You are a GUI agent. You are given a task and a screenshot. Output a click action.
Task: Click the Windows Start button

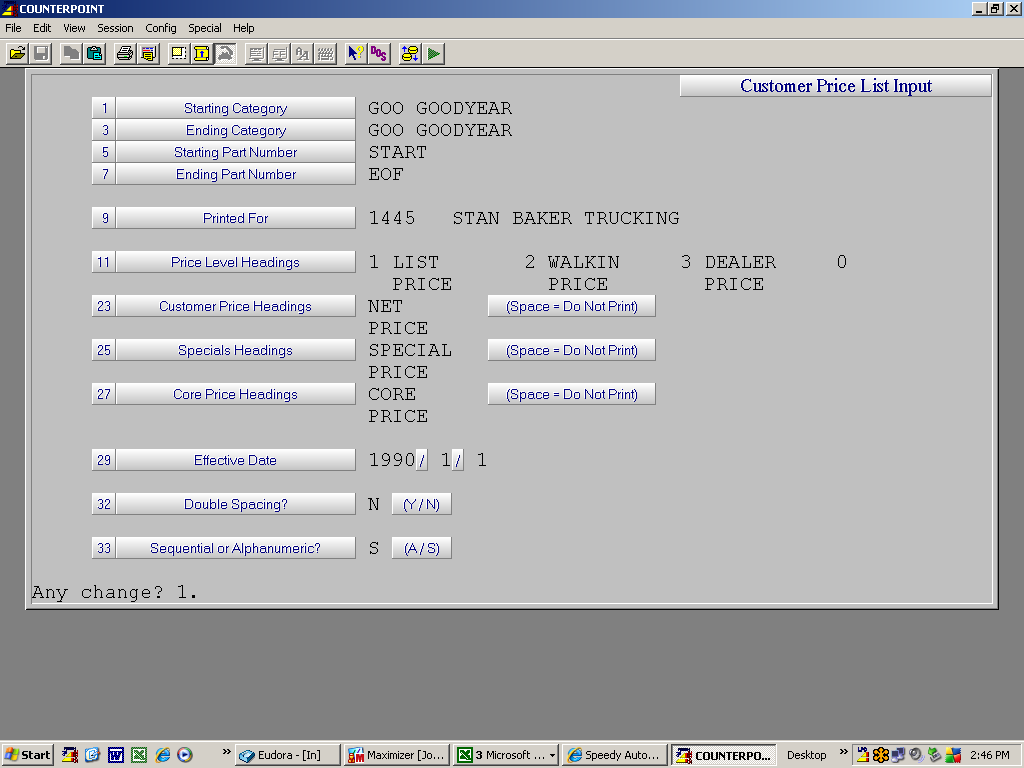pos(27,755)
